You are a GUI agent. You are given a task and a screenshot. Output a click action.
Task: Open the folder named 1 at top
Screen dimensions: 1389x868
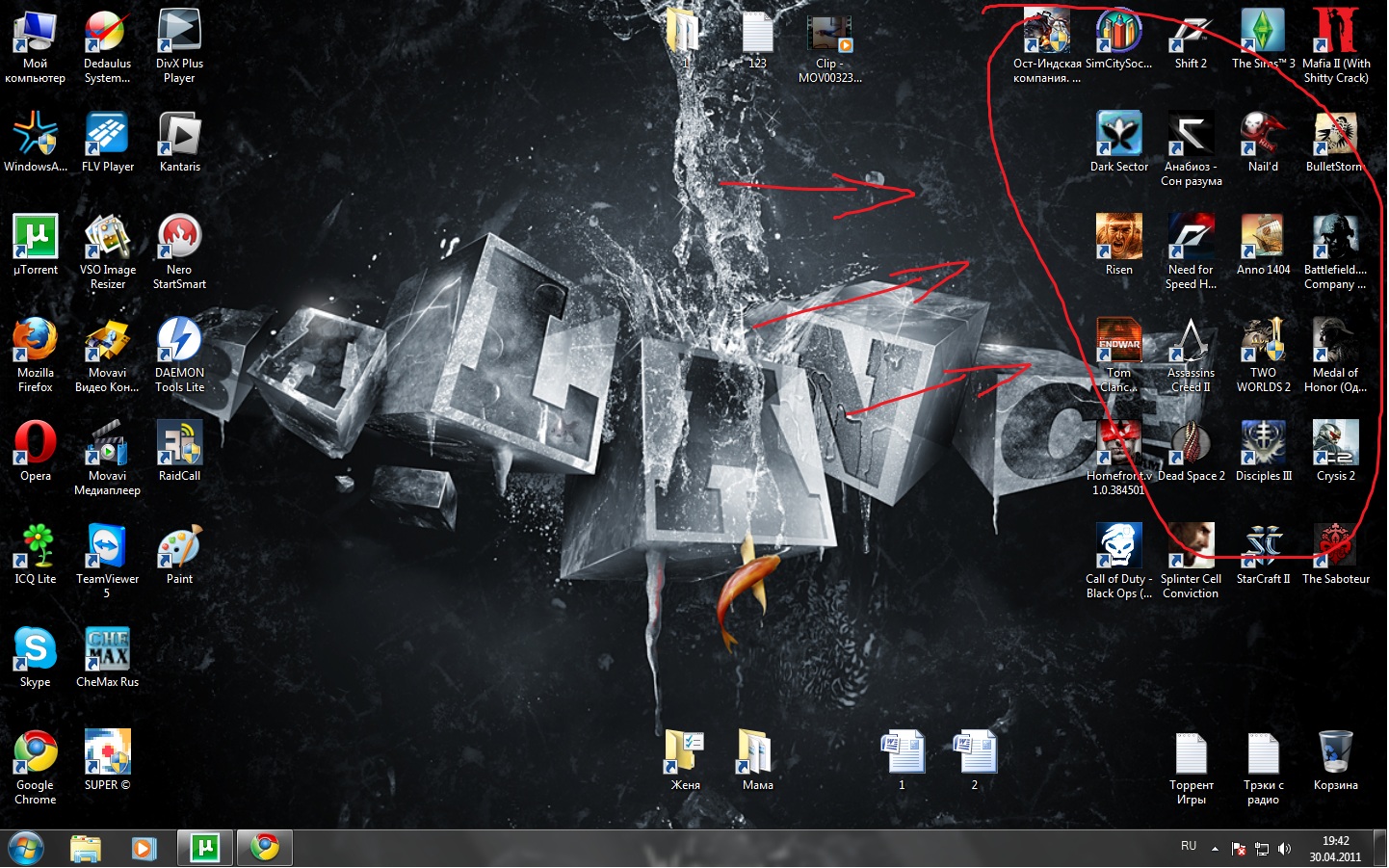(685, 39)
